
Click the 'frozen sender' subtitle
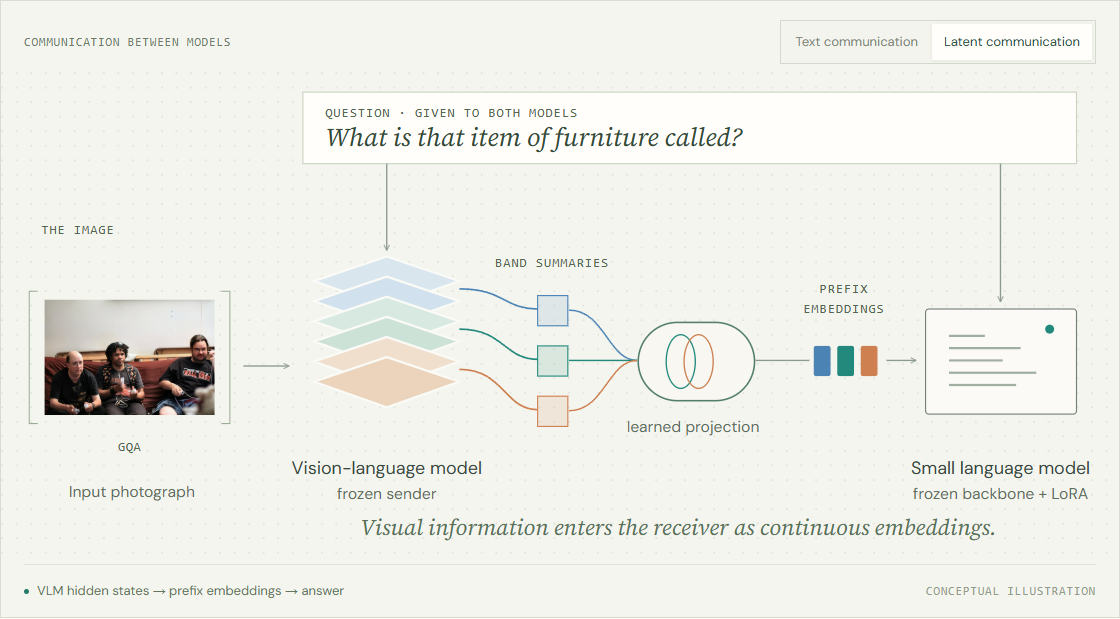pos(386,494)
